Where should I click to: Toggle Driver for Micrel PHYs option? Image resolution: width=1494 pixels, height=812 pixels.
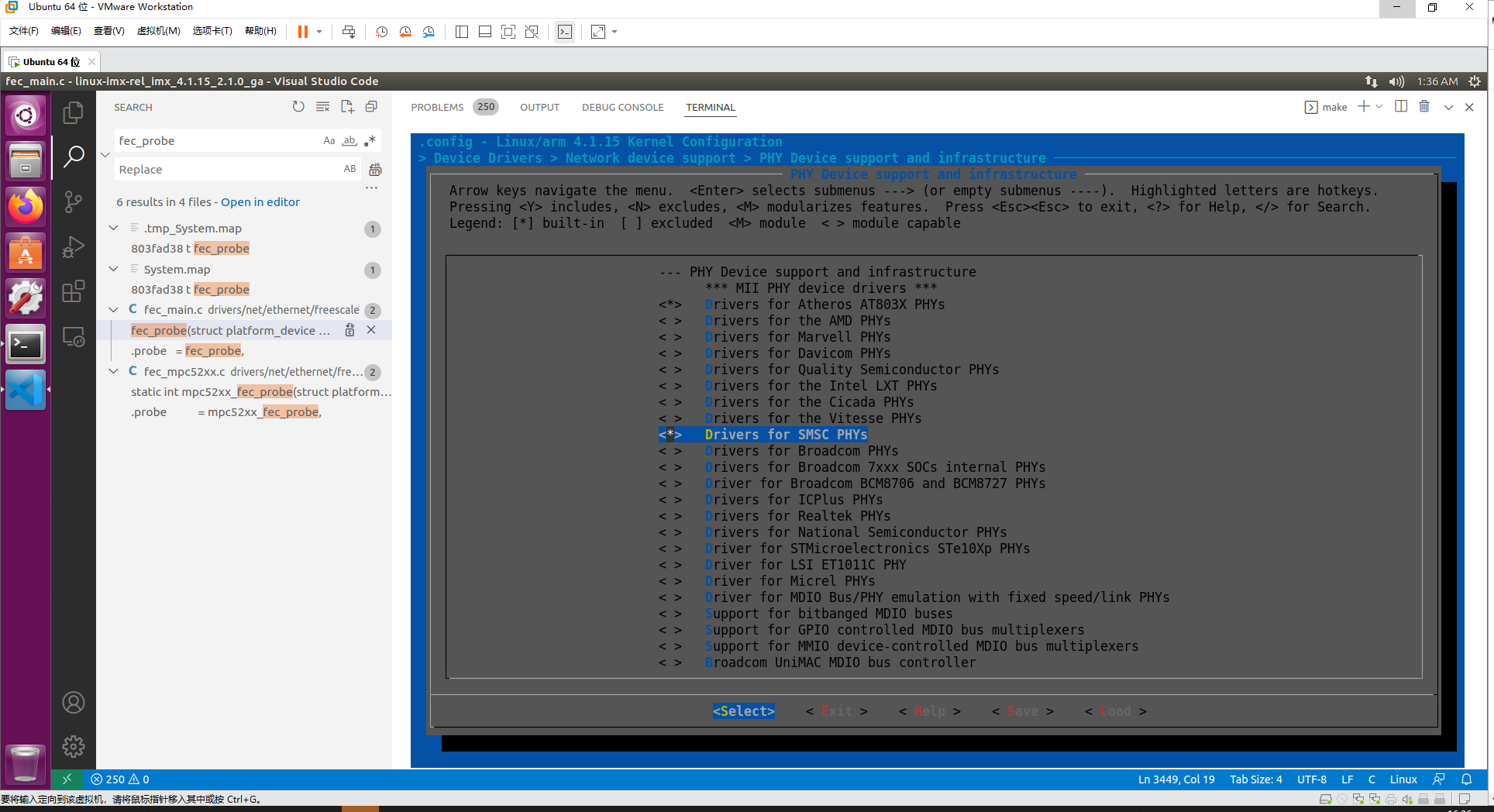766,581
